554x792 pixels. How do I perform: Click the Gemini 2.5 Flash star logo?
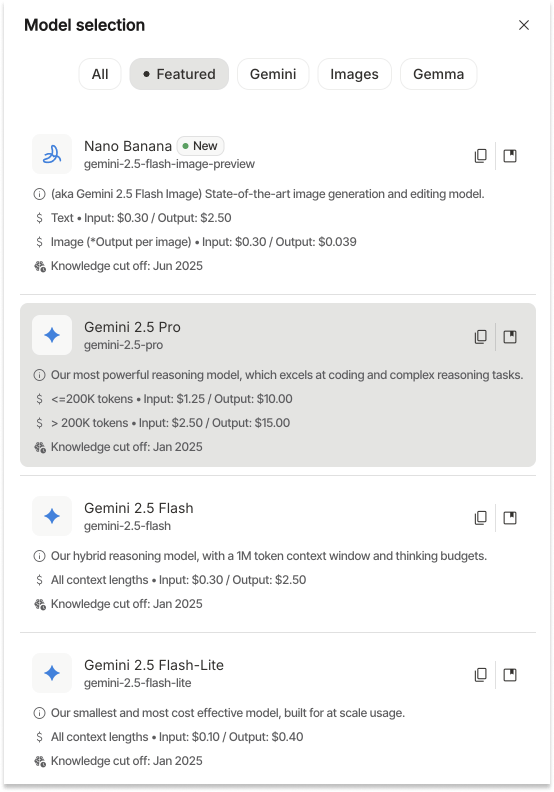(x=52, y=516)
